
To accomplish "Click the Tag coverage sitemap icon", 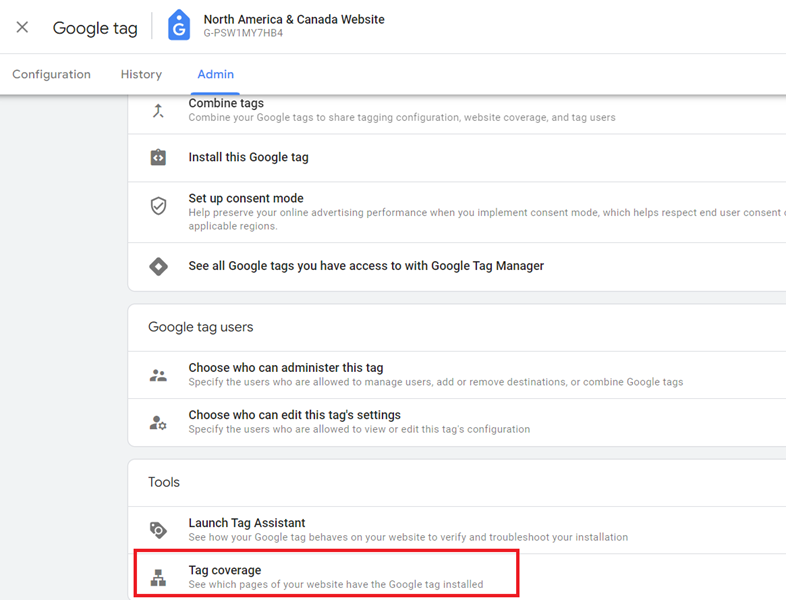I will pyautogui.click(x=158, y=577).
